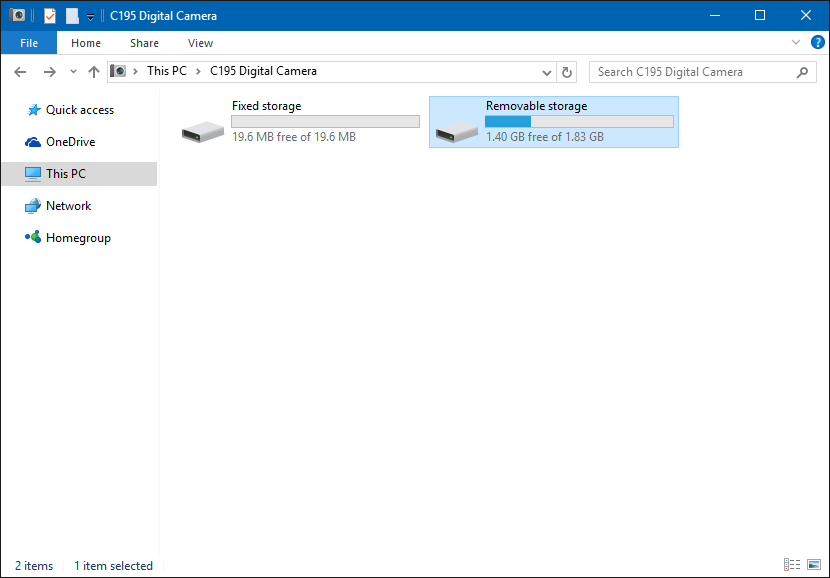The height and width of the screenshot is (578, 830).
Task: Open Help with the question mark icon
Action: tap(817, 42)
